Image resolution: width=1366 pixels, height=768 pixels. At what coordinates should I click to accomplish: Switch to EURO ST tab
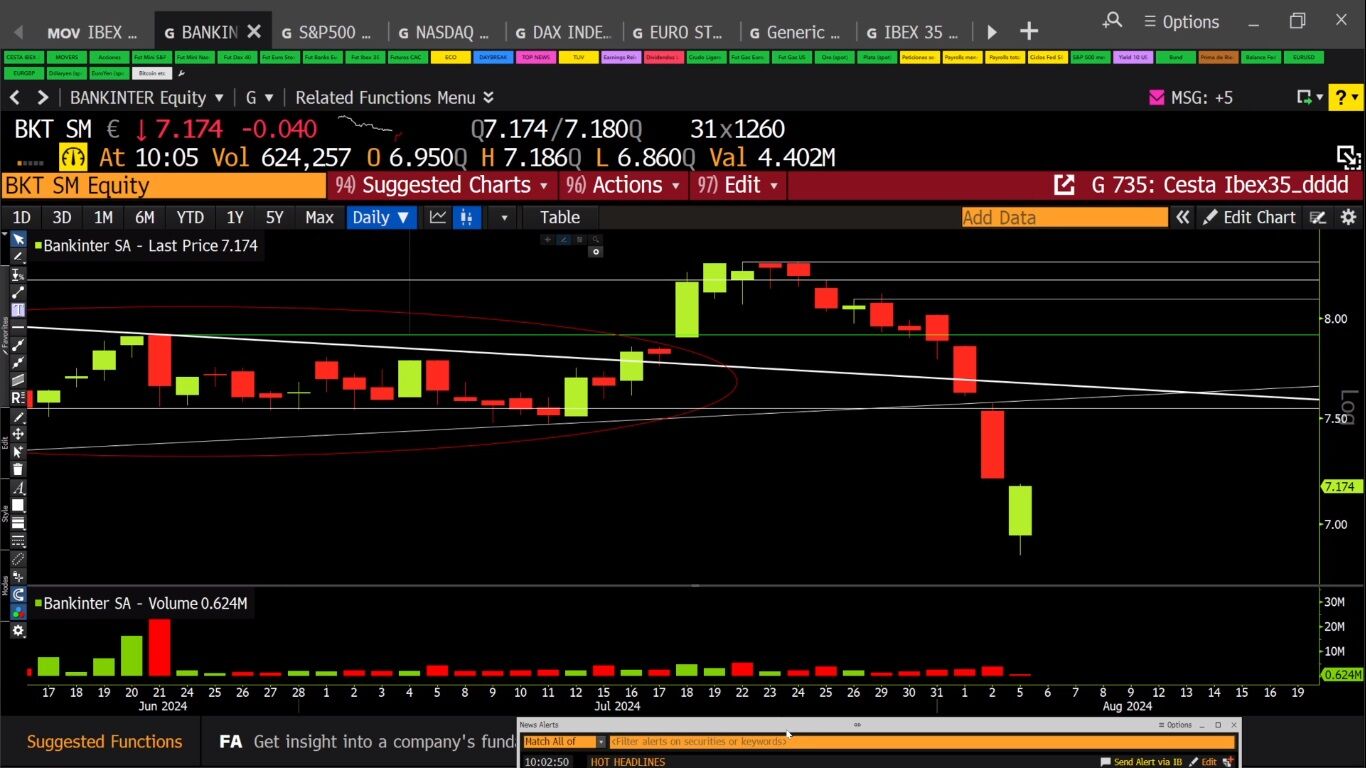pos(677,32)
